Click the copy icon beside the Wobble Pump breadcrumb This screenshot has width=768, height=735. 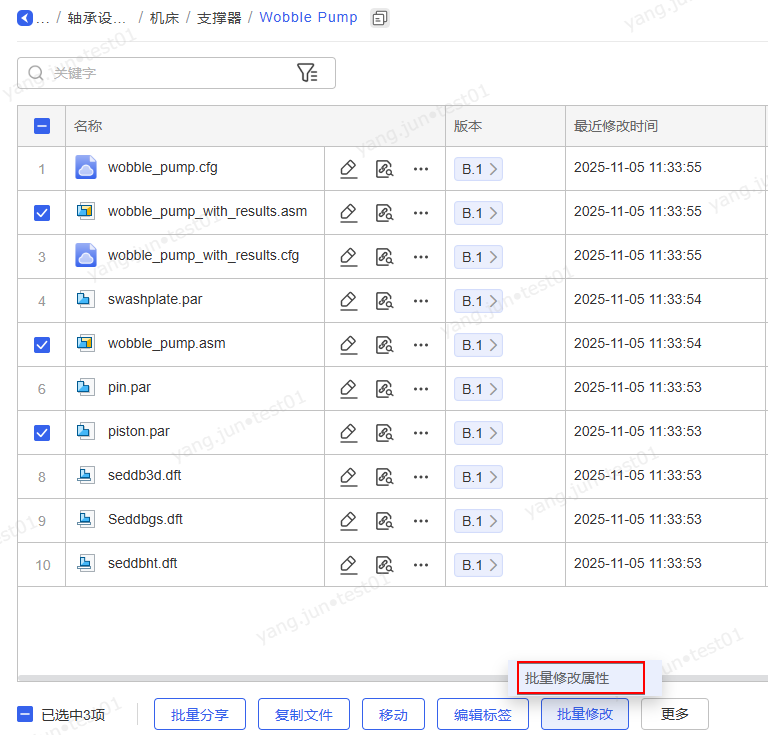tap(380, 18)
